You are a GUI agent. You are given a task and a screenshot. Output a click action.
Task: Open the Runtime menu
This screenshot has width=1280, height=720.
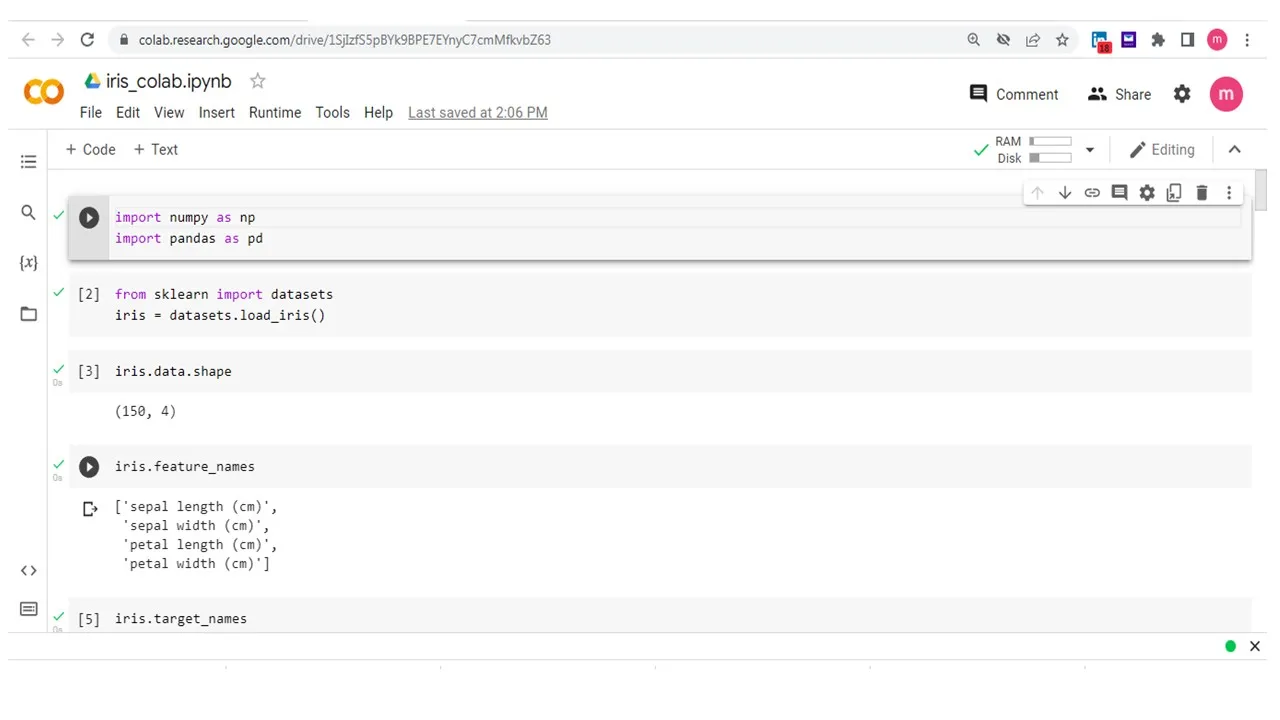[275, 113]
